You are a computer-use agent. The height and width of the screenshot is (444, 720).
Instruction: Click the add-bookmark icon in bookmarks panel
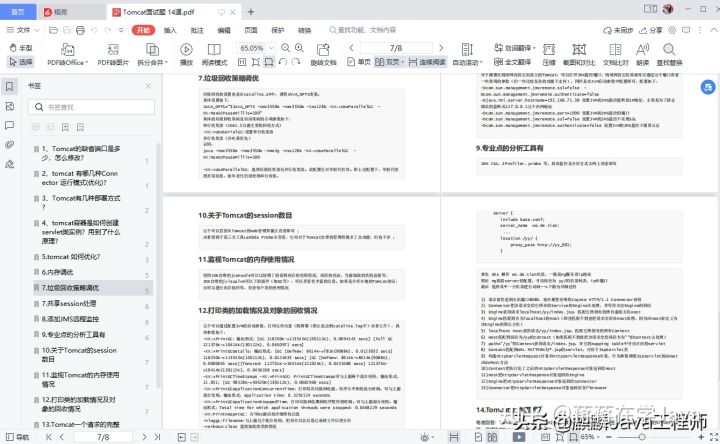tap(66, 127)
